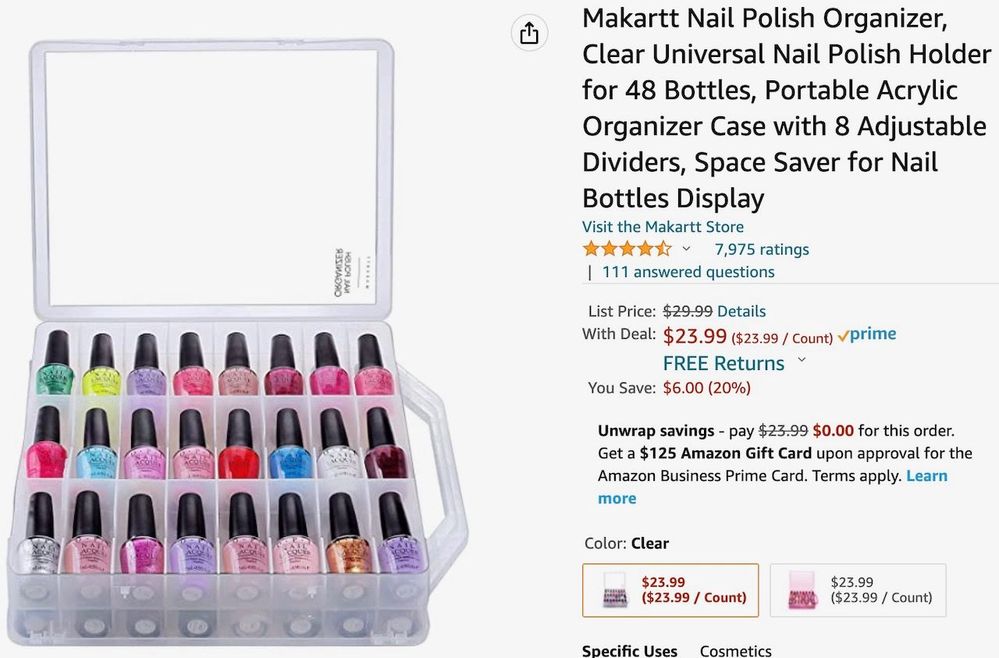Click the pink swatch thumbnail image
999x658 pixels.
tap(802, 590)
